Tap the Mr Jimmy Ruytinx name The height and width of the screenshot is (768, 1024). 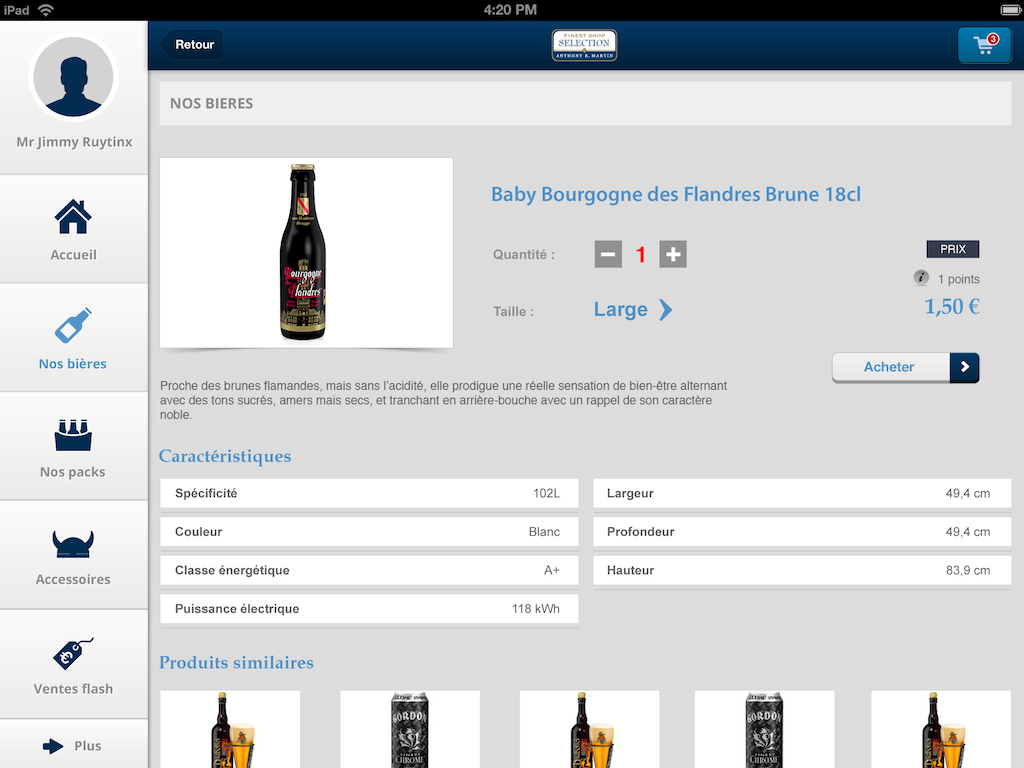74,142
